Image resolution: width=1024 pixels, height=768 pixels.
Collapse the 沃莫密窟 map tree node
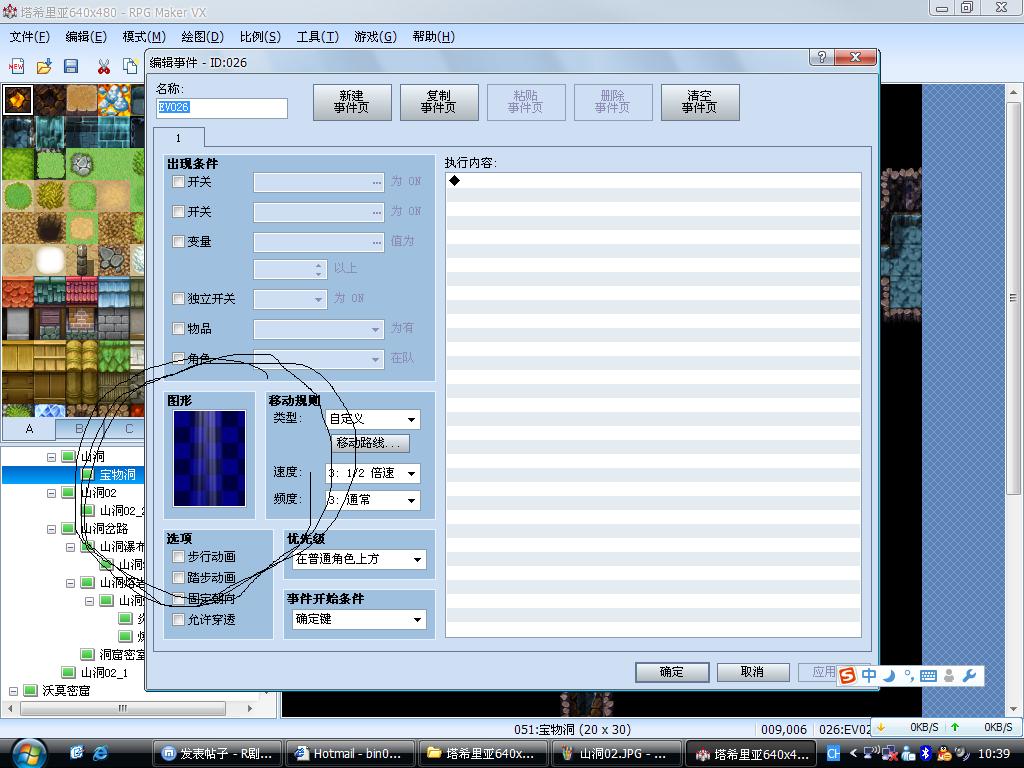pyautogui.click(x=13, y=691)
